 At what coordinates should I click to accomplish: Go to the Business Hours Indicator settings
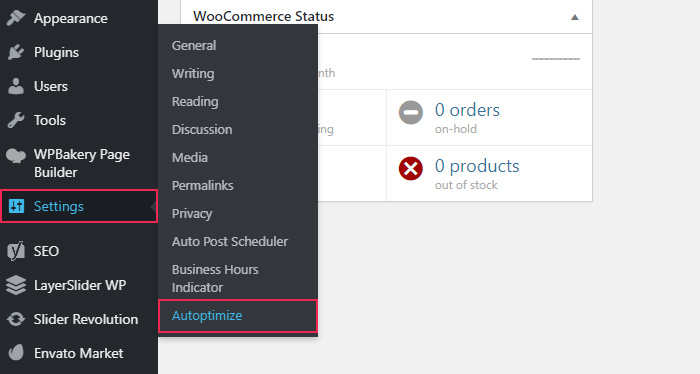point(215,278)
